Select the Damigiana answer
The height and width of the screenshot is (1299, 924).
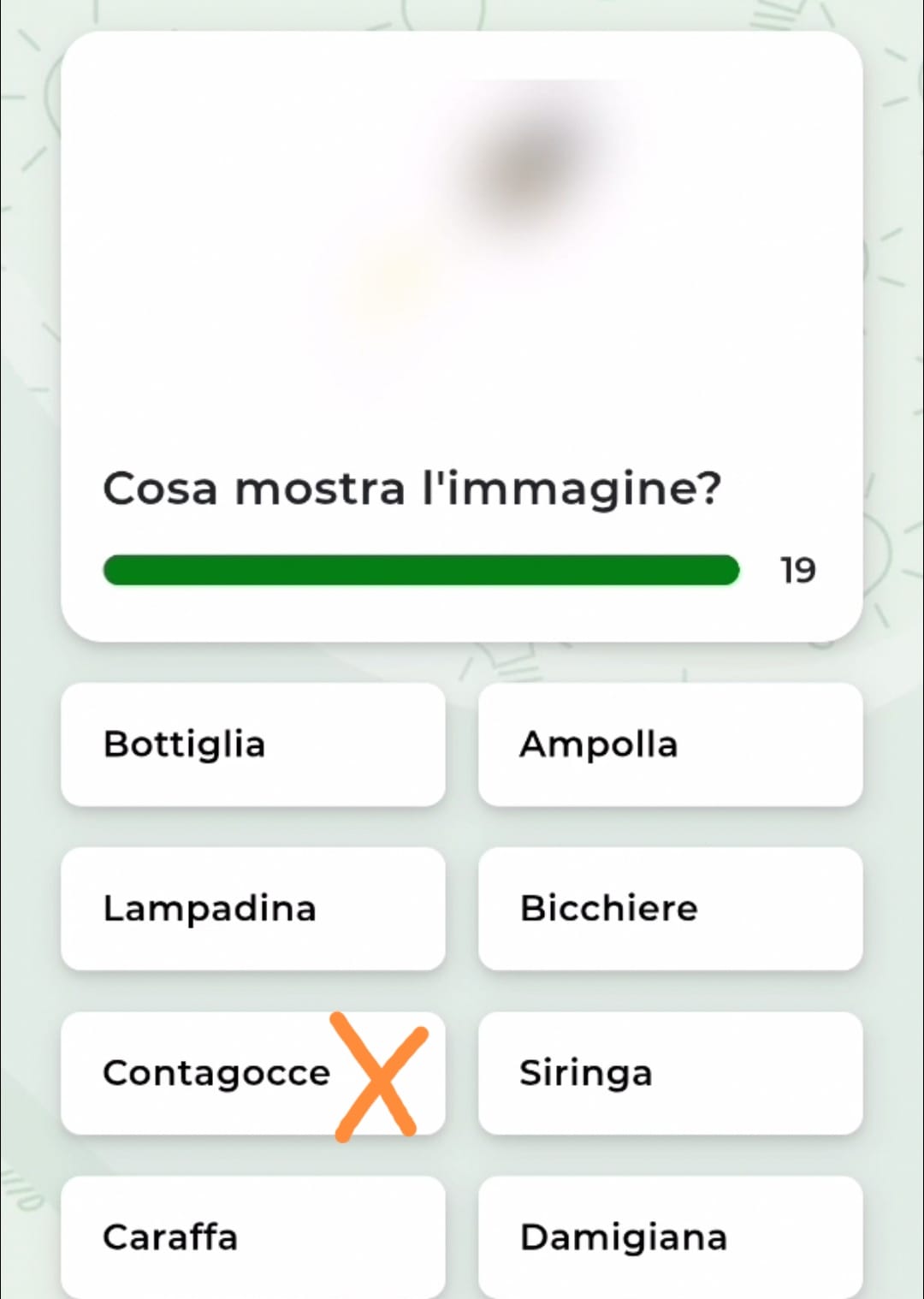click(670, 1237)
